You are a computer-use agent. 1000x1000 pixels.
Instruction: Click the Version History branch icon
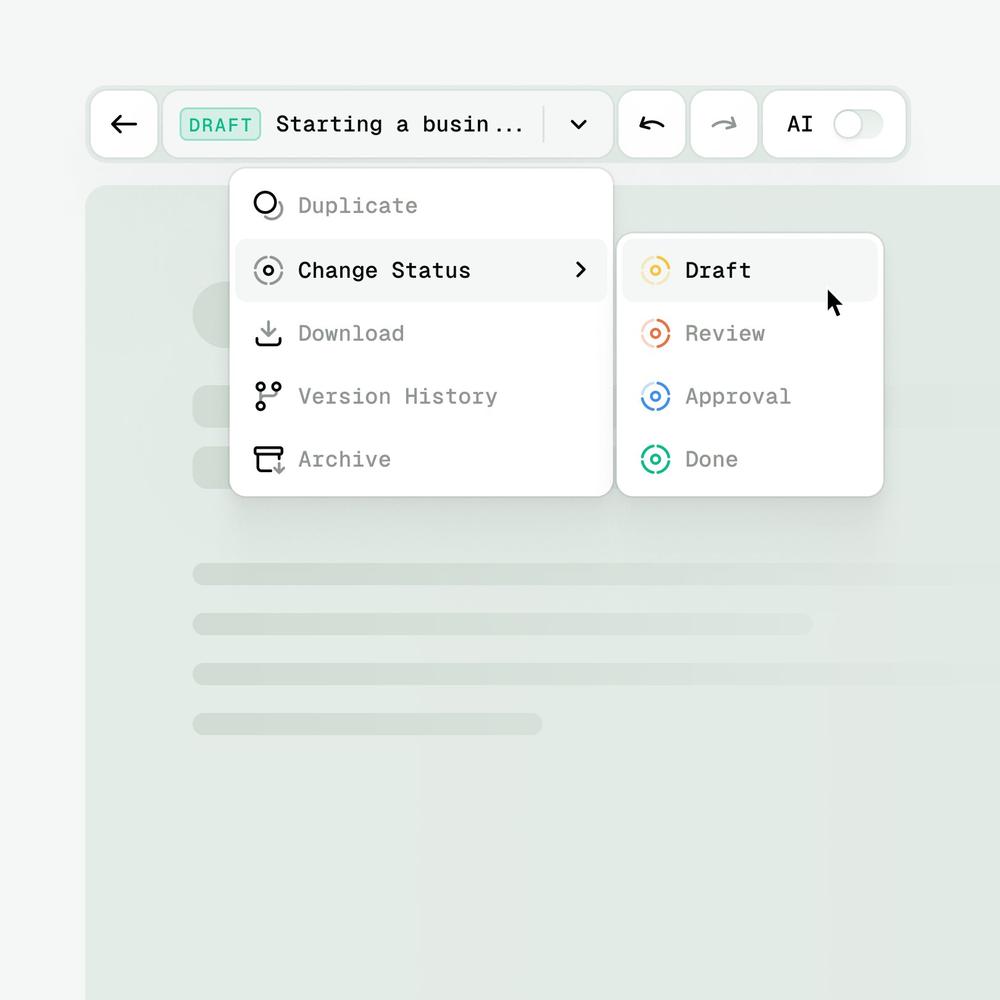pyautogui.click(x=268, y=396)
